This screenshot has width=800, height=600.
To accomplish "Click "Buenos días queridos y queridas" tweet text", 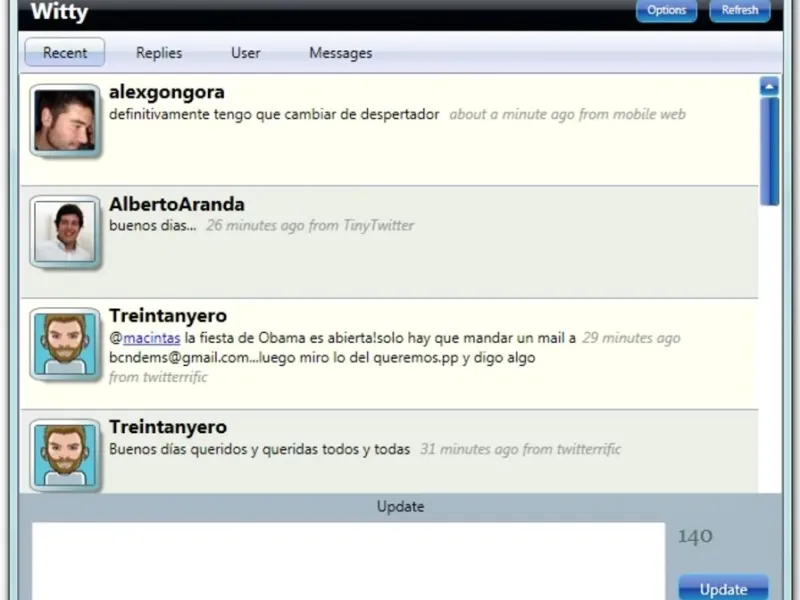I will point(260,449).
